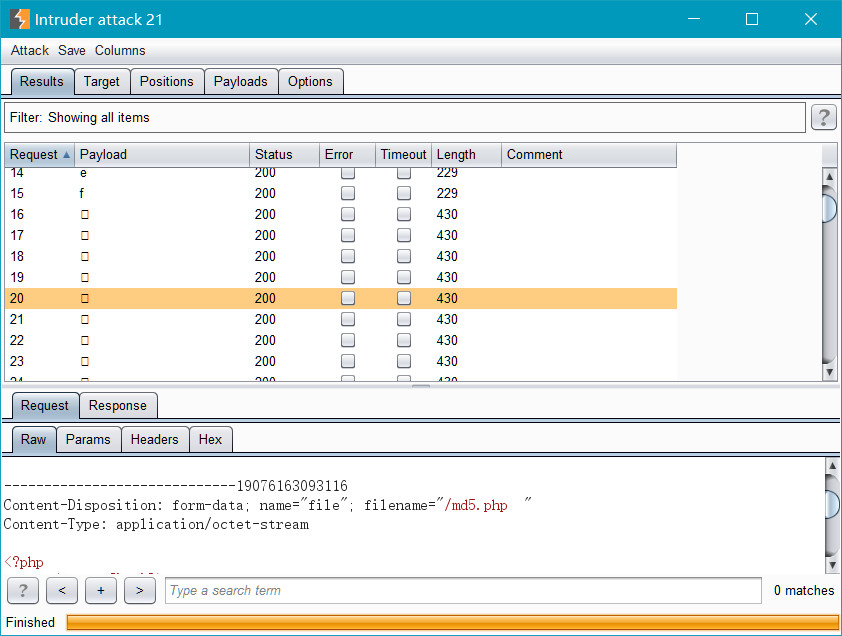Select request row 22
This screenshot has width=842, height=636.
tap(340, 340)
